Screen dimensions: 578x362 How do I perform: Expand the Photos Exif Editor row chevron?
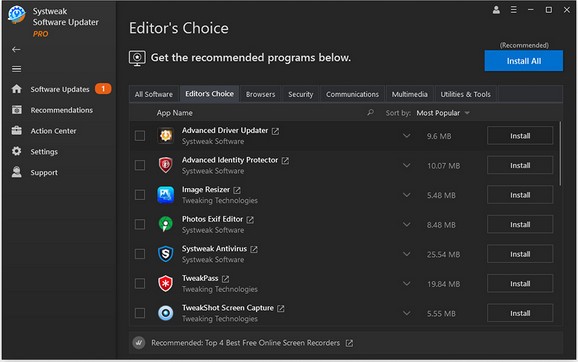pos(407,224)
